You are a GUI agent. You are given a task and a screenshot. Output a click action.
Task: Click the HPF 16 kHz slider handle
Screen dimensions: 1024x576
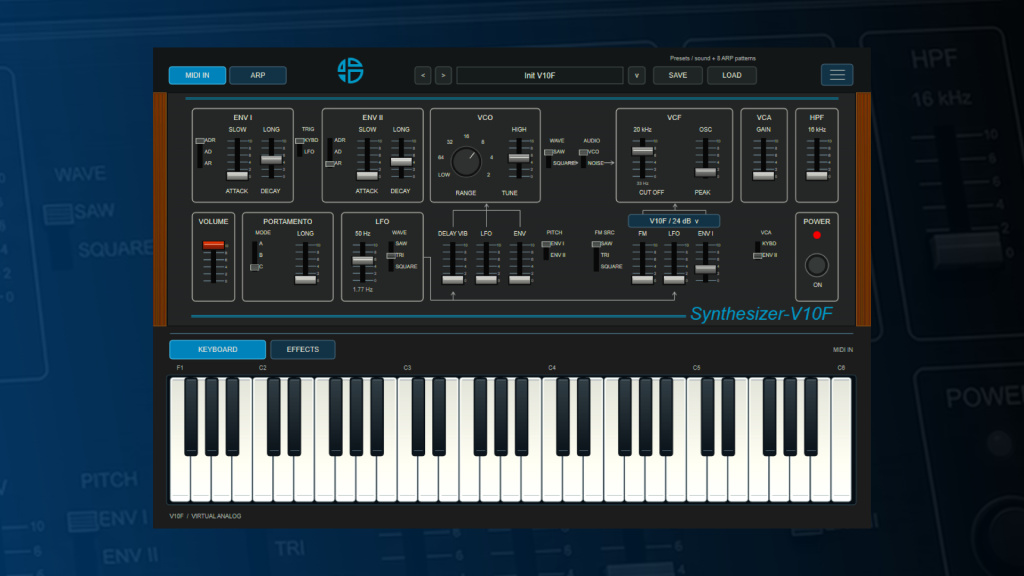[817, 176]
